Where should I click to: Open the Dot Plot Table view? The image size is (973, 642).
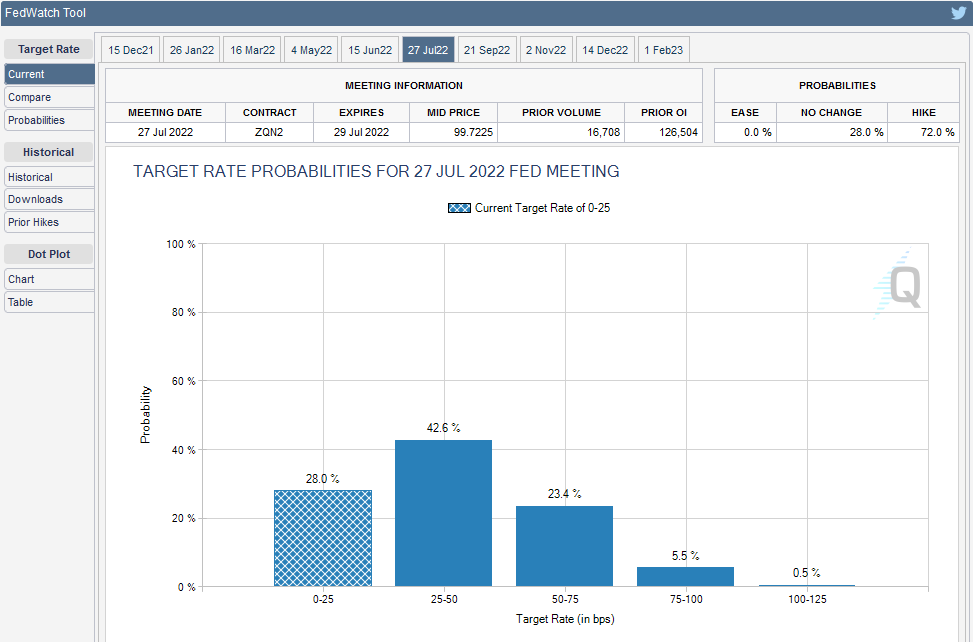click(50, 302)
